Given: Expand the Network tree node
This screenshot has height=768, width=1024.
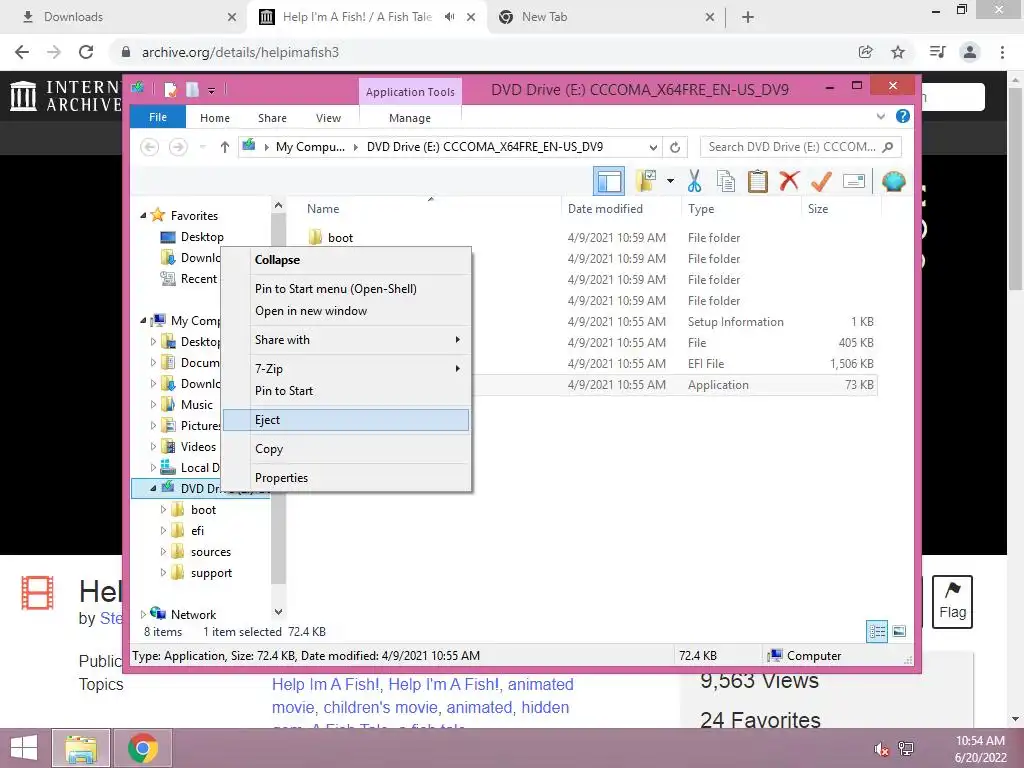Looking at the screenshot, I should (x=143, y=615).
